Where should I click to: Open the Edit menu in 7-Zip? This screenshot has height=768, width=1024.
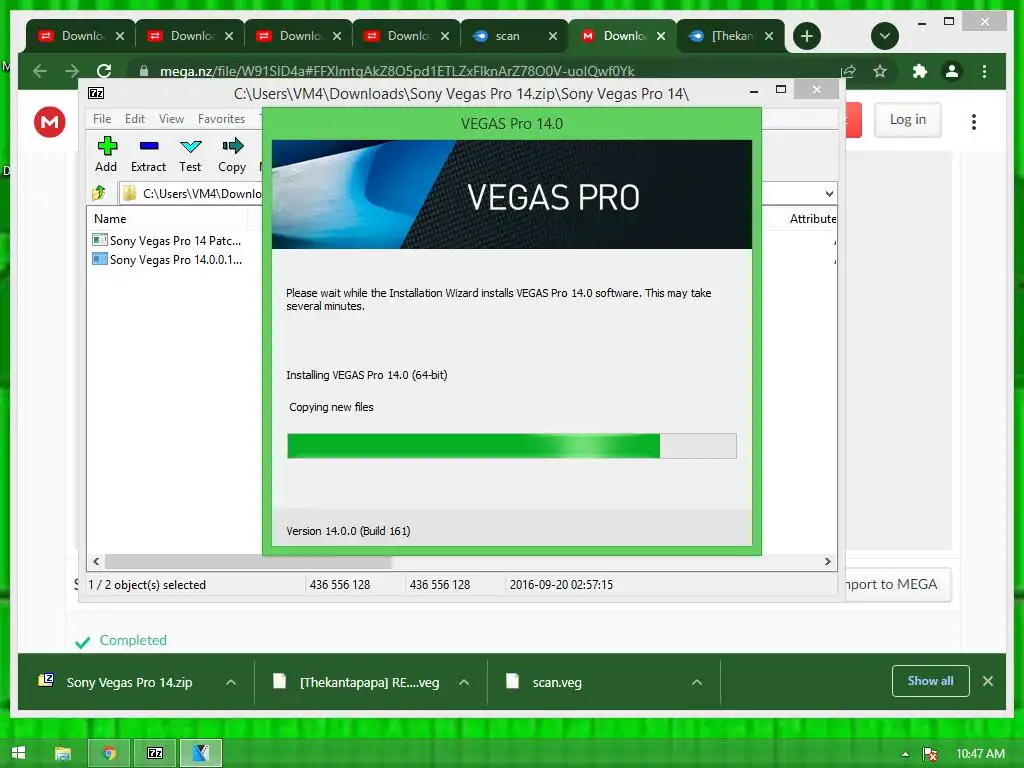coord(135,119)
